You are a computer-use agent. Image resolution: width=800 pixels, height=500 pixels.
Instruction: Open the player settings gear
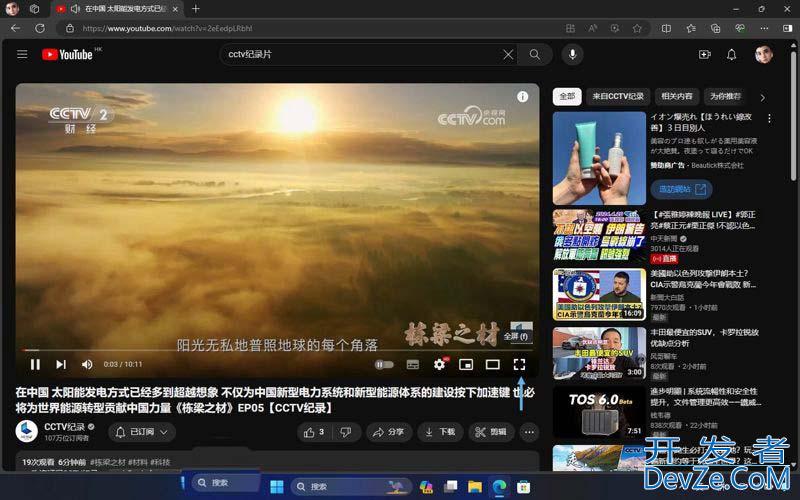(x=439, y=364)
